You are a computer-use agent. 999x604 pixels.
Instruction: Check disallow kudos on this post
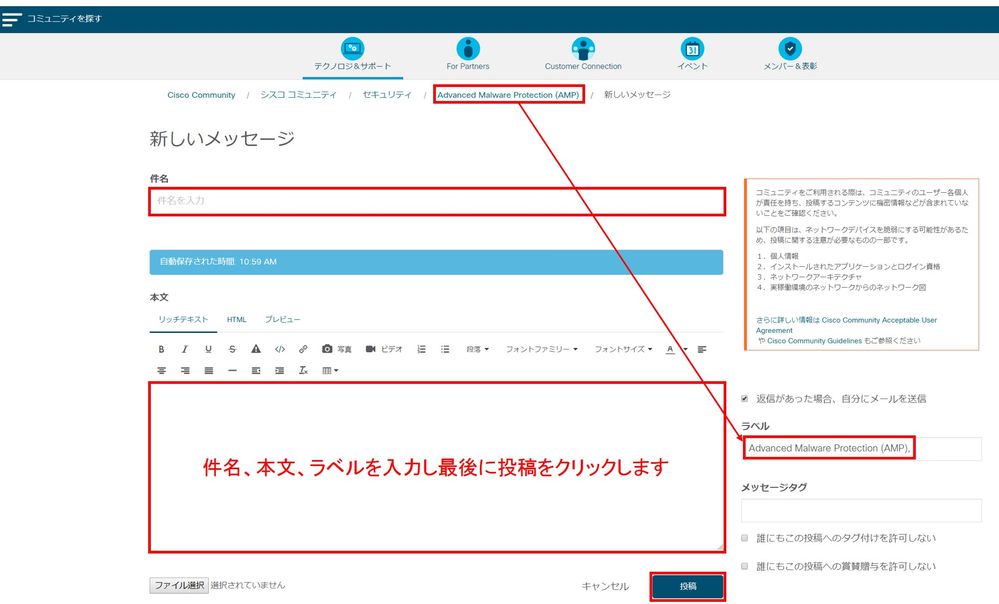[744, 566]
